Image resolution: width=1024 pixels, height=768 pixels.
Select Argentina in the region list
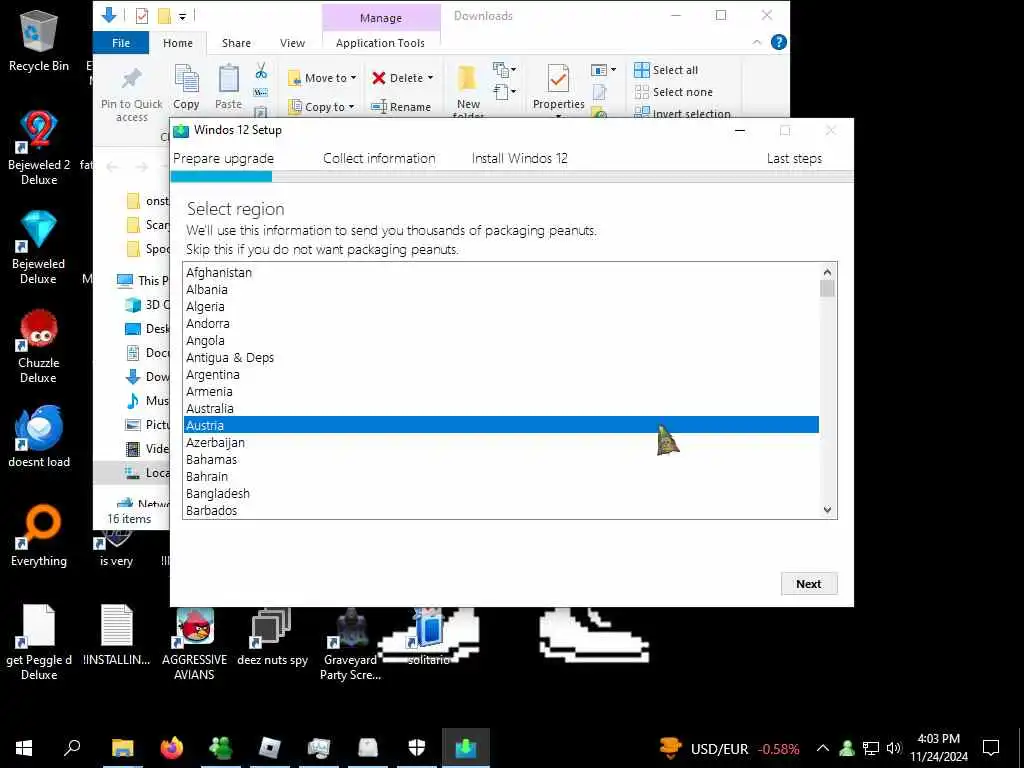[501, 374]
